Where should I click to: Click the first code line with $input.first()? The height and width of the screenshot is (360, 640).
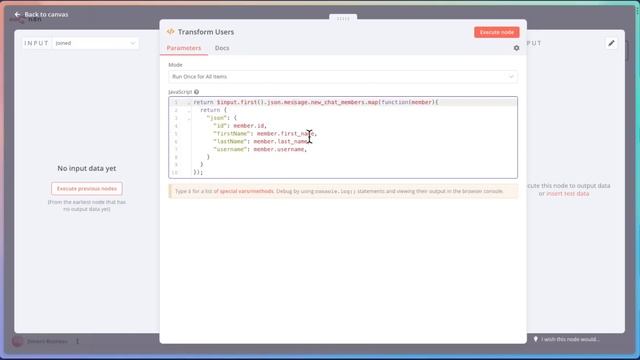point(316,102)
